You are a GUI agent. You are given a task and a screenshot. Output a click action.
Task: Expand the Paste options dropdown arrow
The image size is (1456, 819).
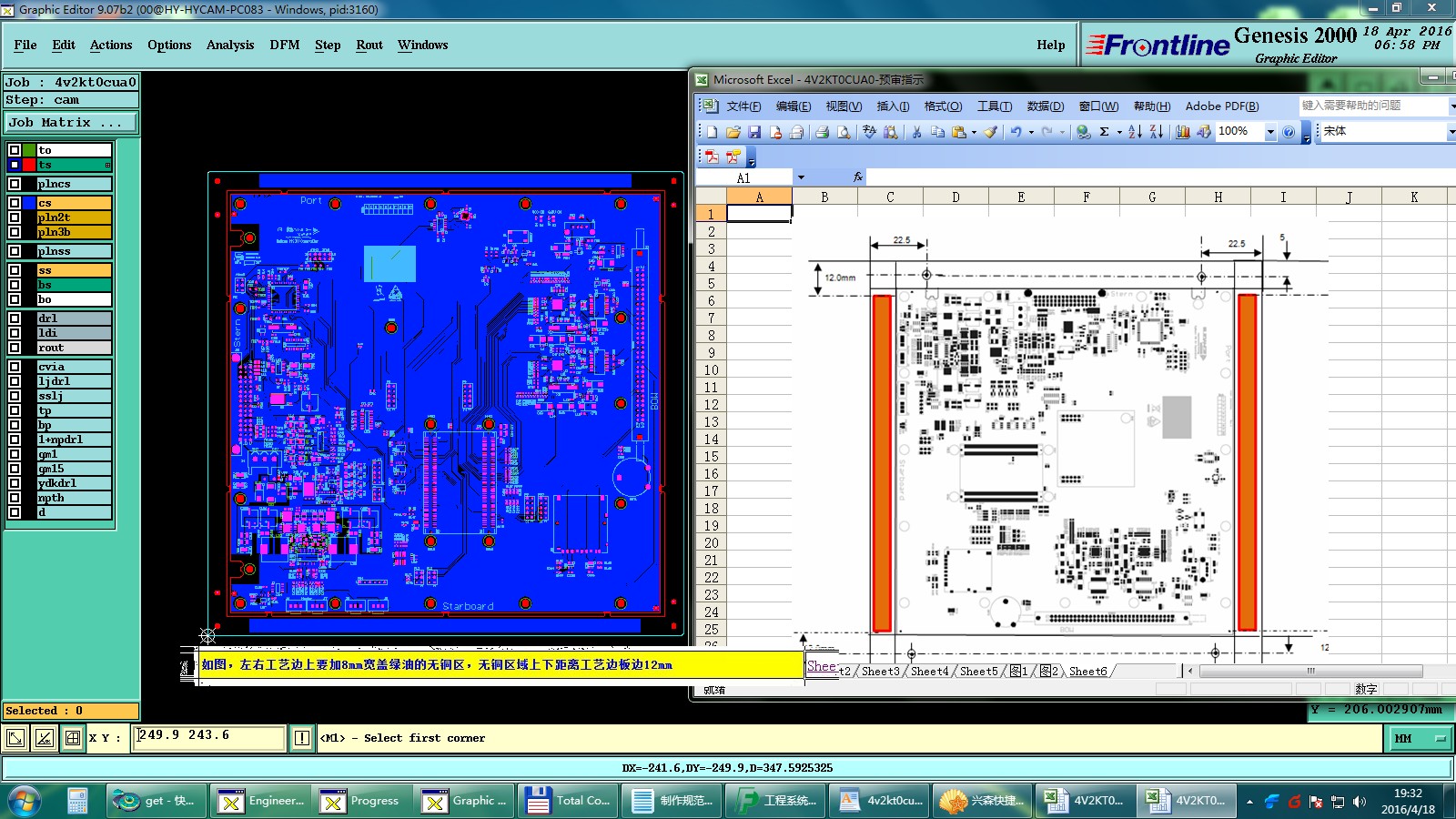coord(974,132)
